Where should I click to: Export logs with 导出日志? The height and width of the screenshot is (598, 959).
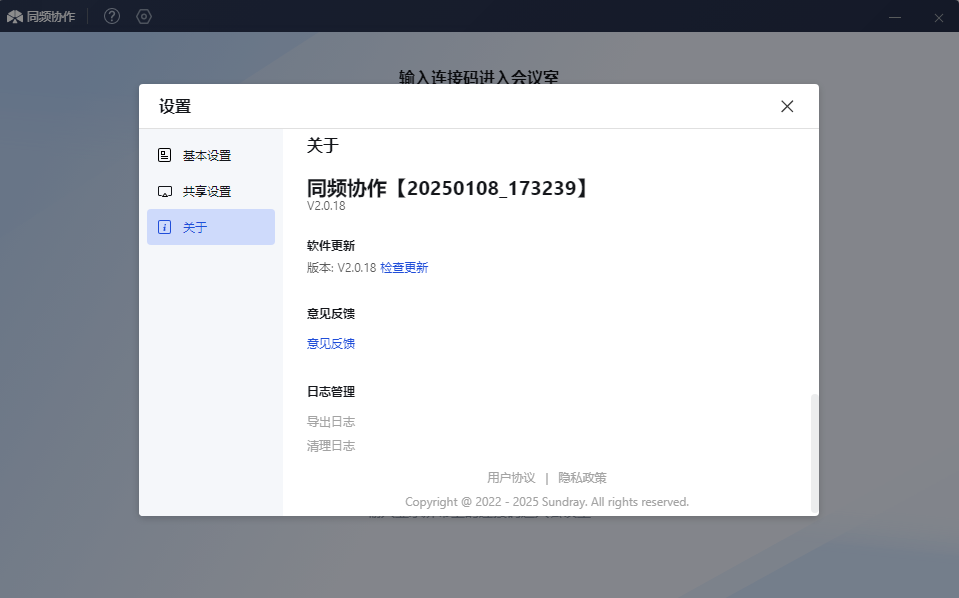pyautogui.click(x=331, y=422)
